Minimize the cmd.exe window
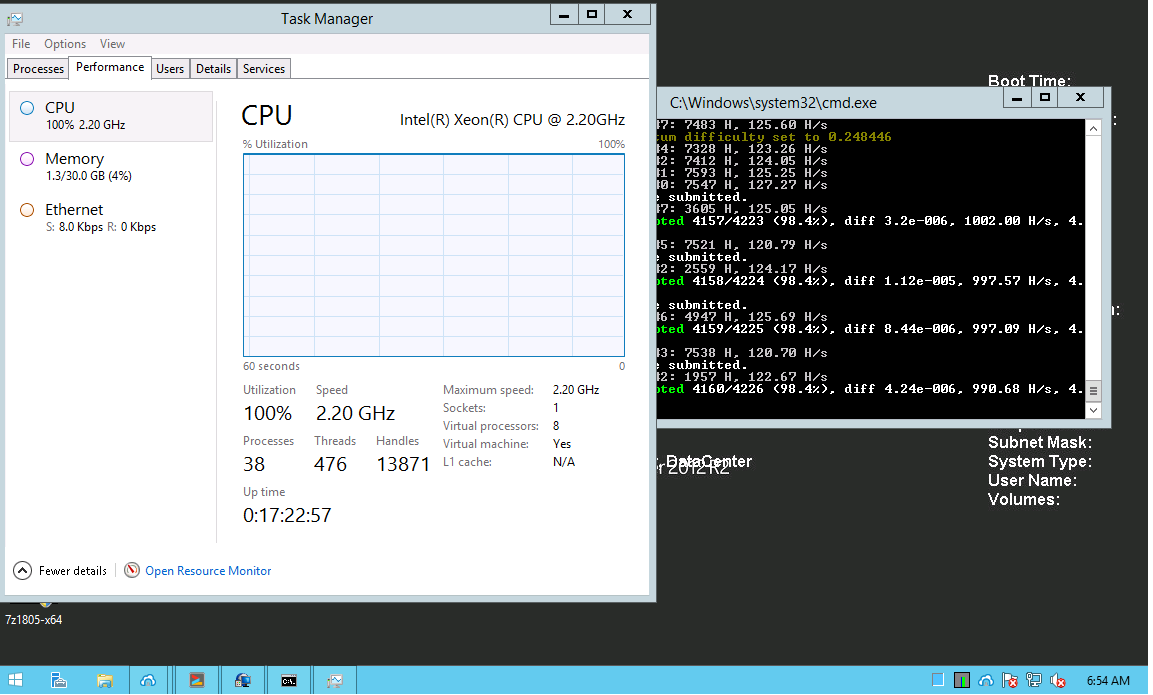 pyautogui.click(x=1017, y=97)
